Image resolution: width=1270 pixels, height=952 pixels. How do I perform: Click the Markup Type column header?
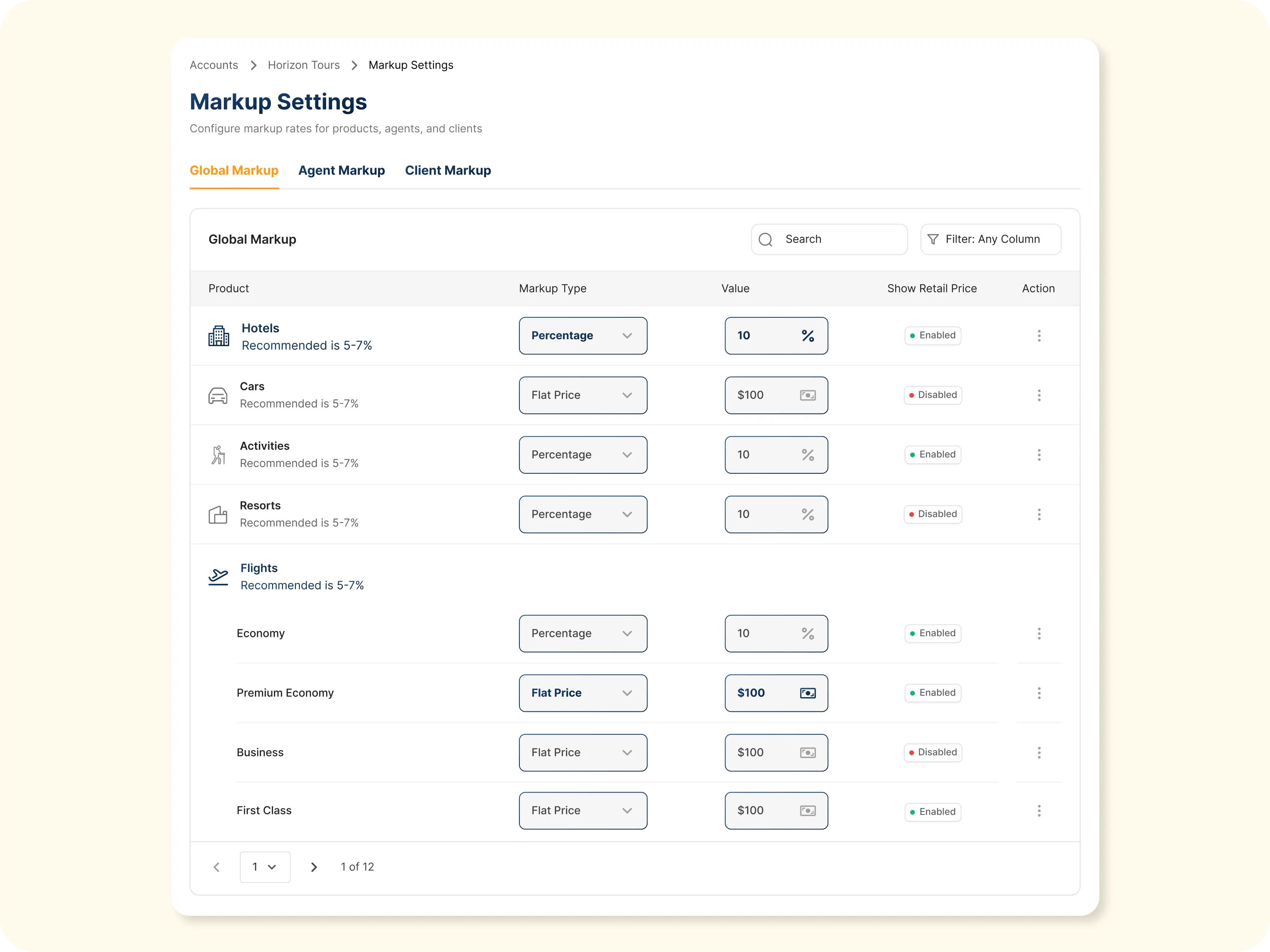click(552, 288)
